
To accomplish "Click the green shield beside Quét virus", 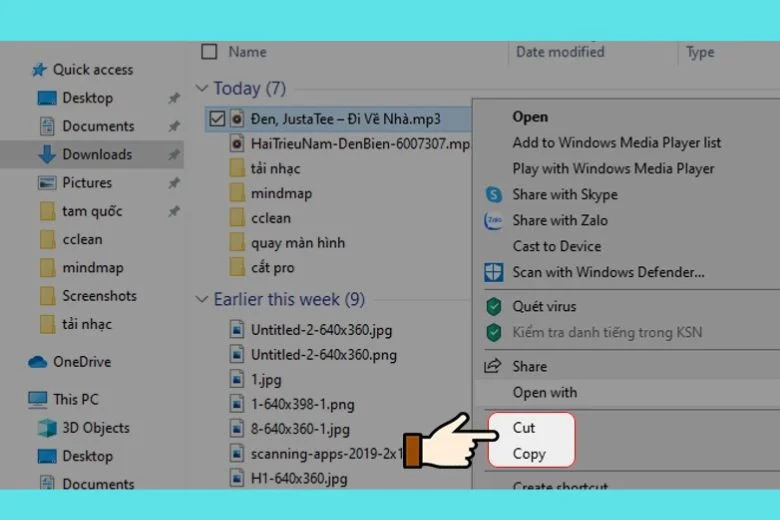I will [493, 307].
